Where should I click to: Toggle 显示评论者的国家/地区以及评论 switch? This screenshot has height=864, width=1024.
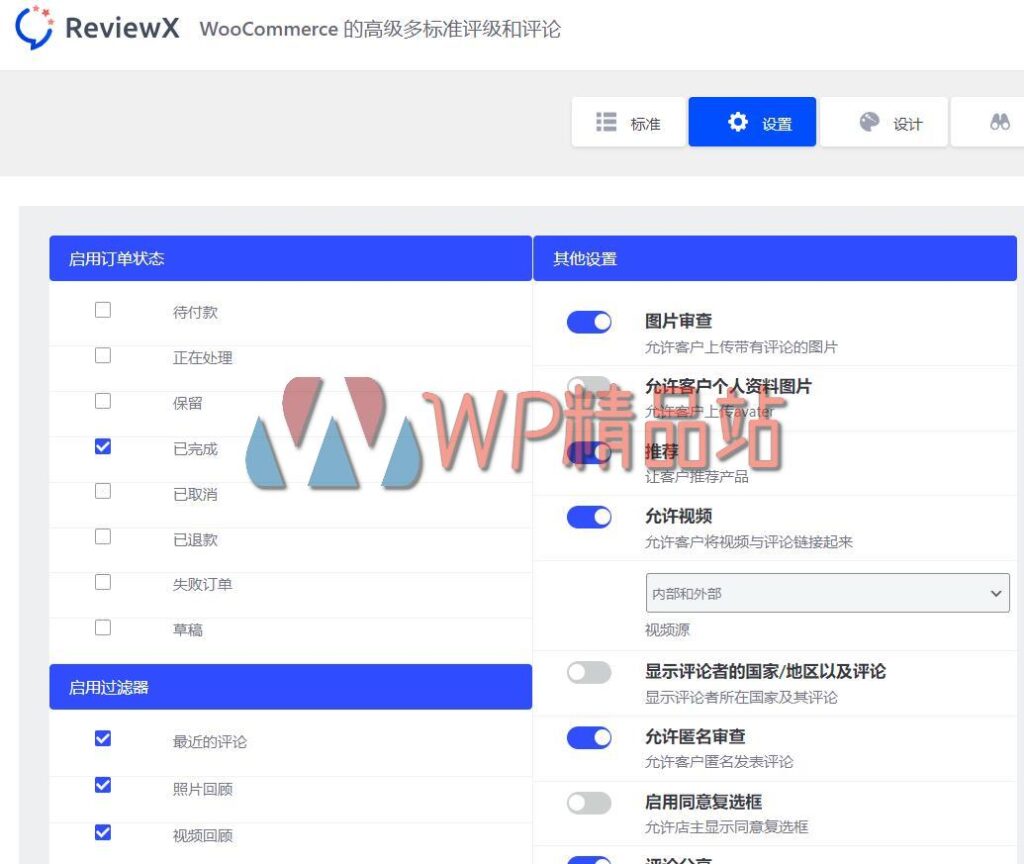pyautogui.click(x=588, y=671)
